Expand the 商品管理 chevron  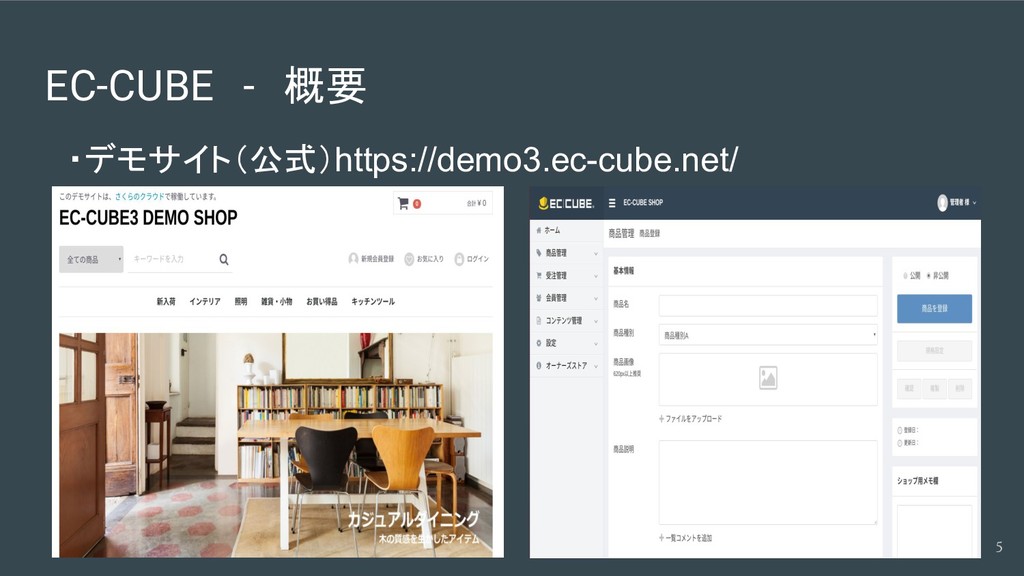tap(596, 253)
